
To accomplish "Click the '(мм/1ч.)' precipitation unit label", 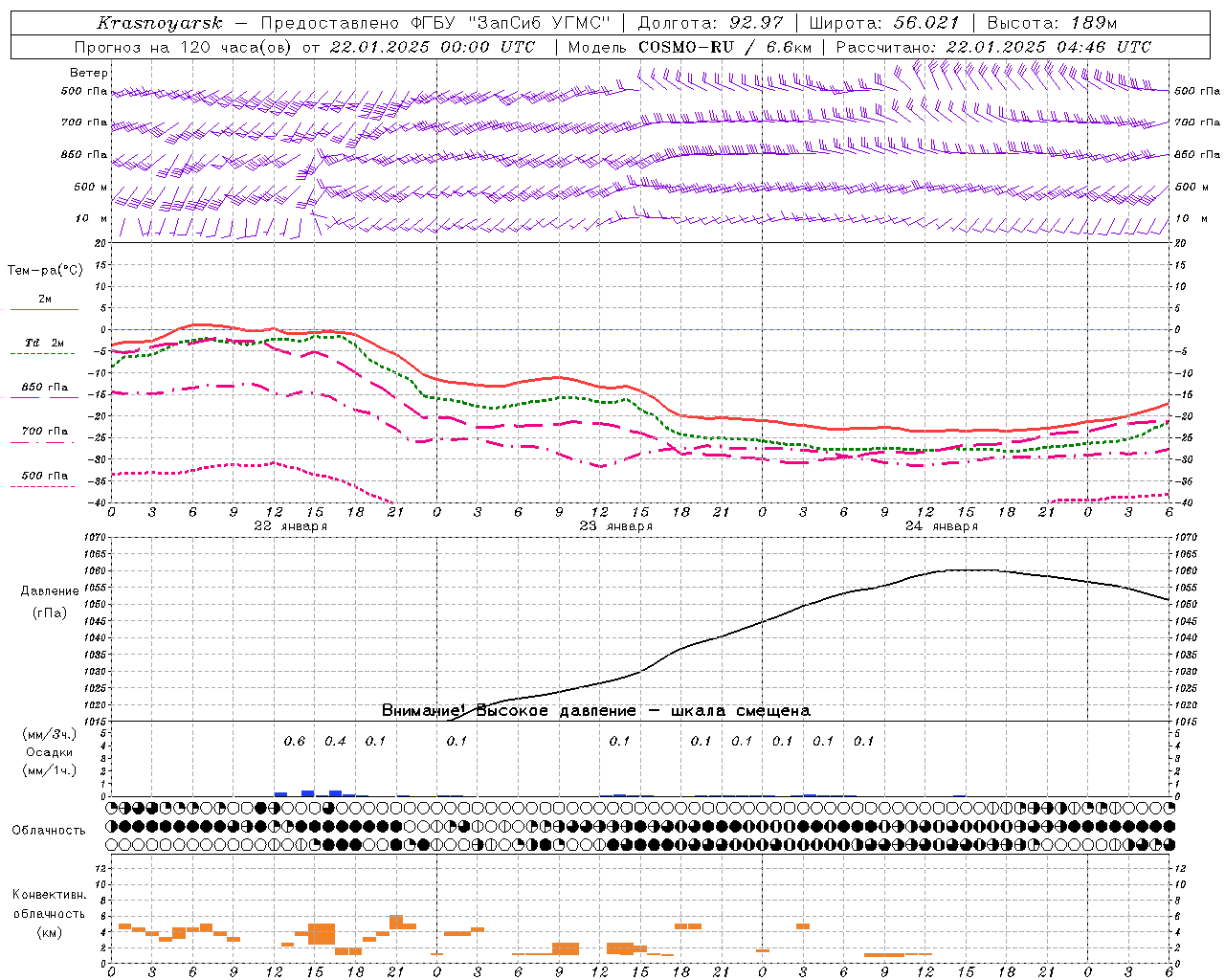I will [x=50, y=770].
